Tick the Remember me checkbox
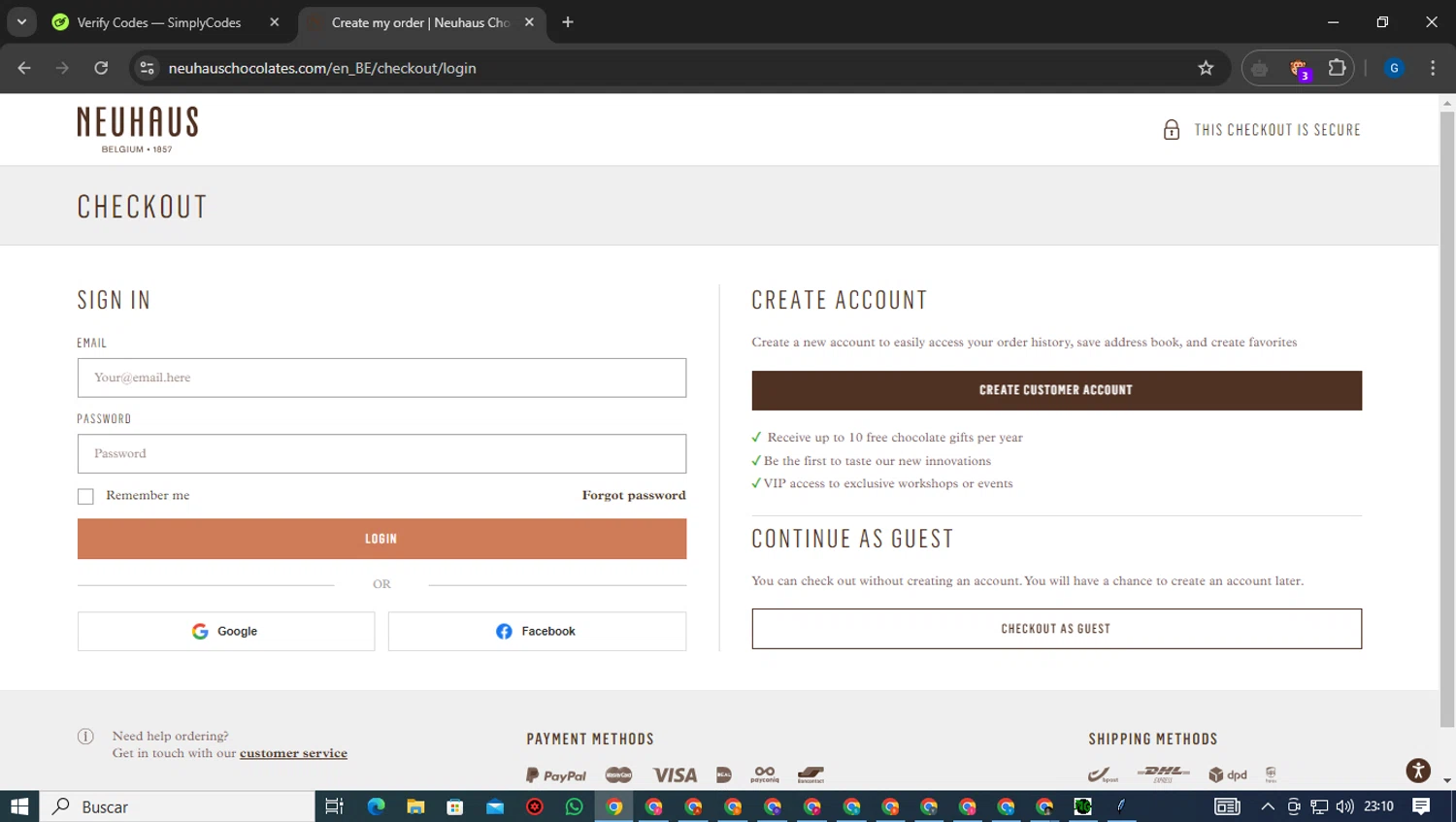Screen dimensions: 1456x822 (x=85, y=496)
